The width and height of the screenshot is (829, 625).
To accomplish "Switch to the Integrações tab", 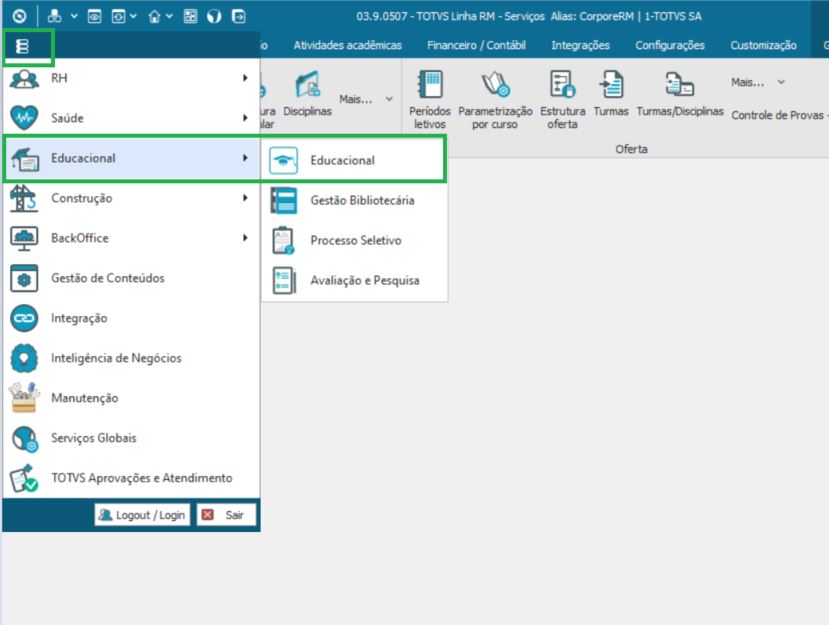I will coord(581,45).
